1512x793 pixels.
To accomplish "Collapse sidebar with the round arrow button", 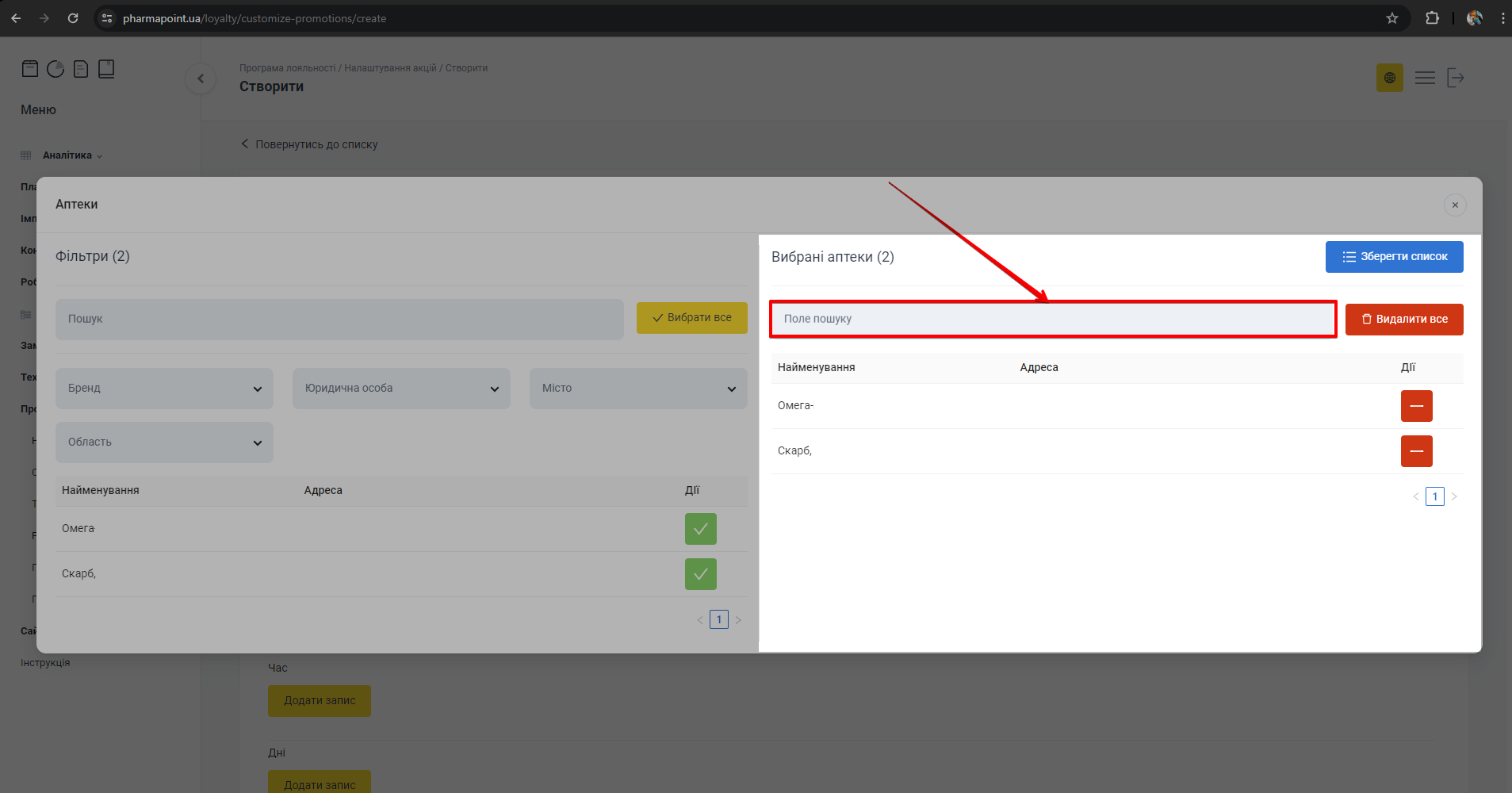I will pos(201,79).
